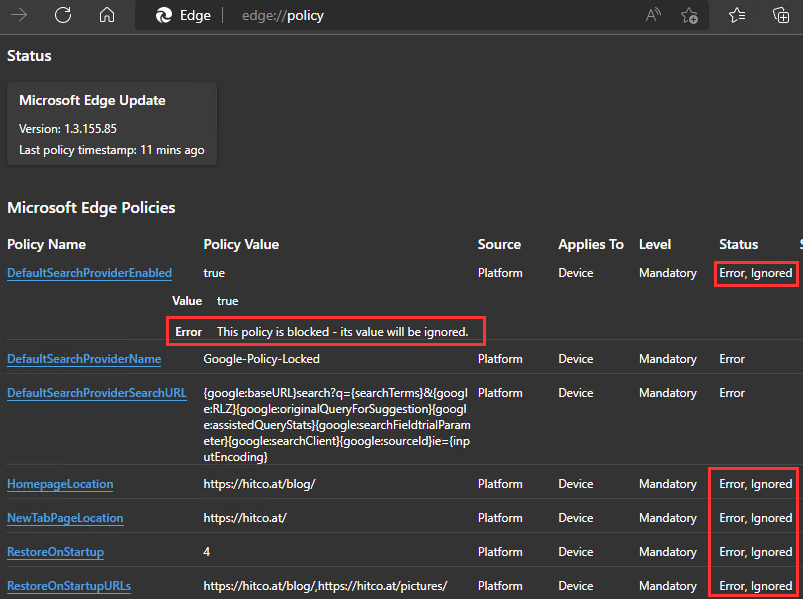Click the Applies To column header
The height and width of the screenshot is (599, 803).
coord(590,244)
